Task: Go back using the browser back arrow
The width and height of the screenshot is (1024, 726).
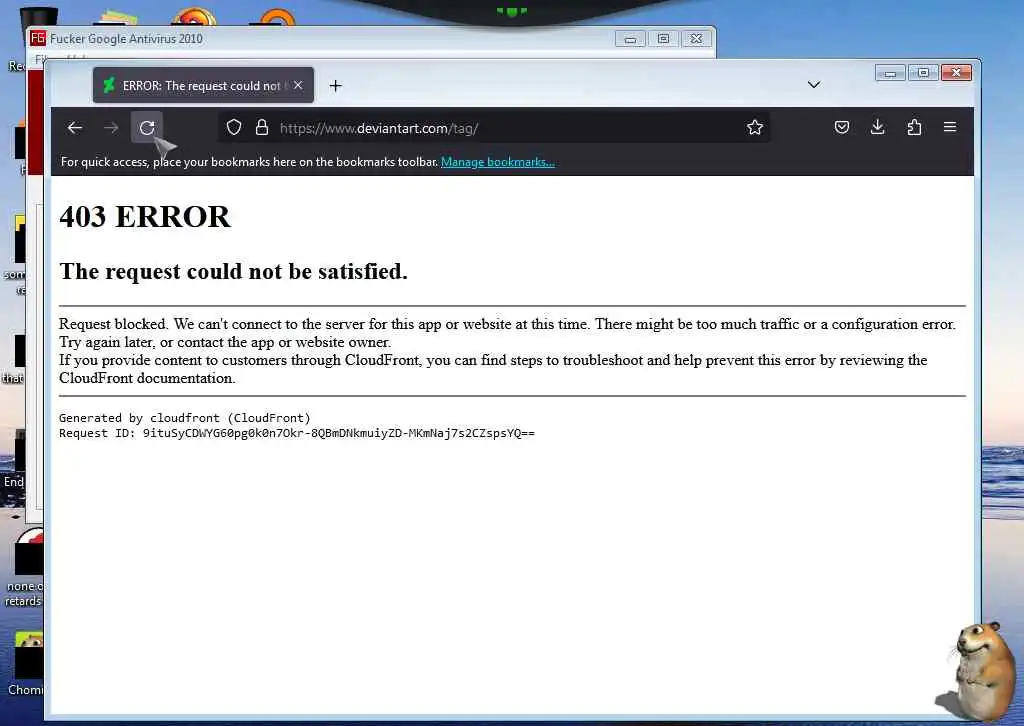Action: [75, 128]
